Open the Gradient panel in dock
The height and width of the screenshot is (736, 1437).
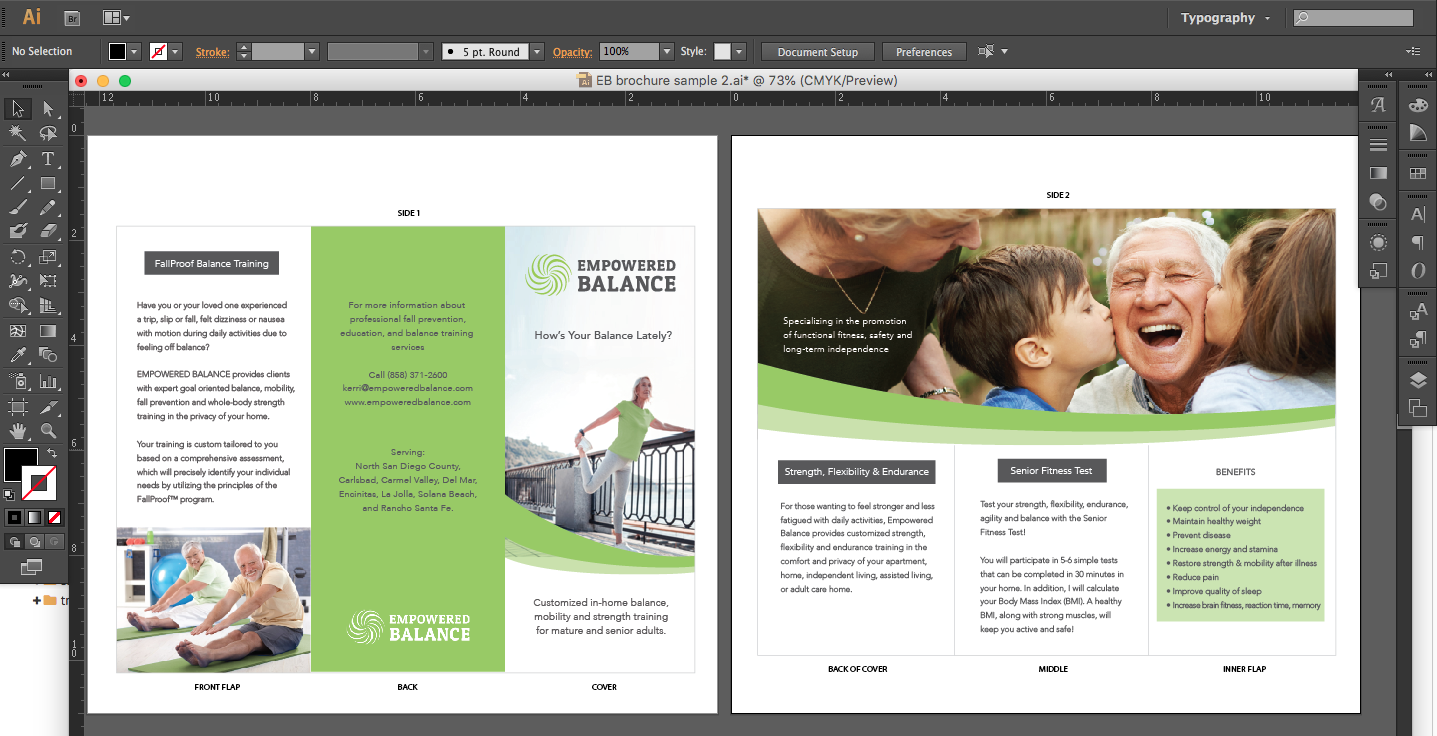tap(1378, 174)
